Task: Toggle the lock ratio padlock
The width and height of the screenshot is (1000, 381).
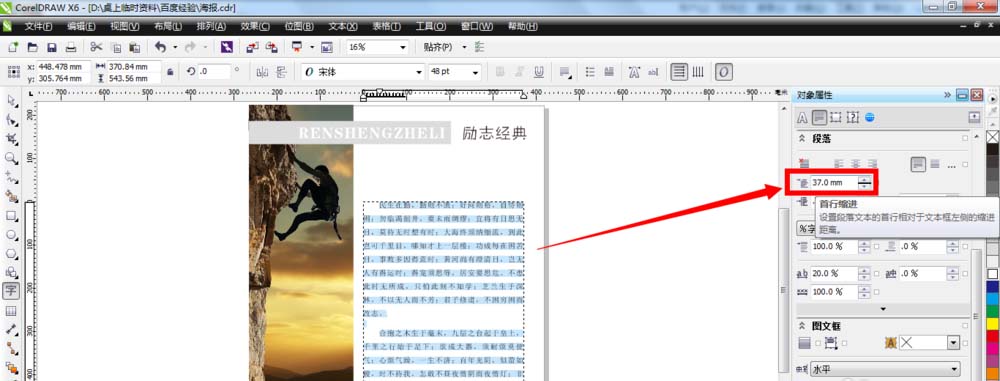Action: 170,72
